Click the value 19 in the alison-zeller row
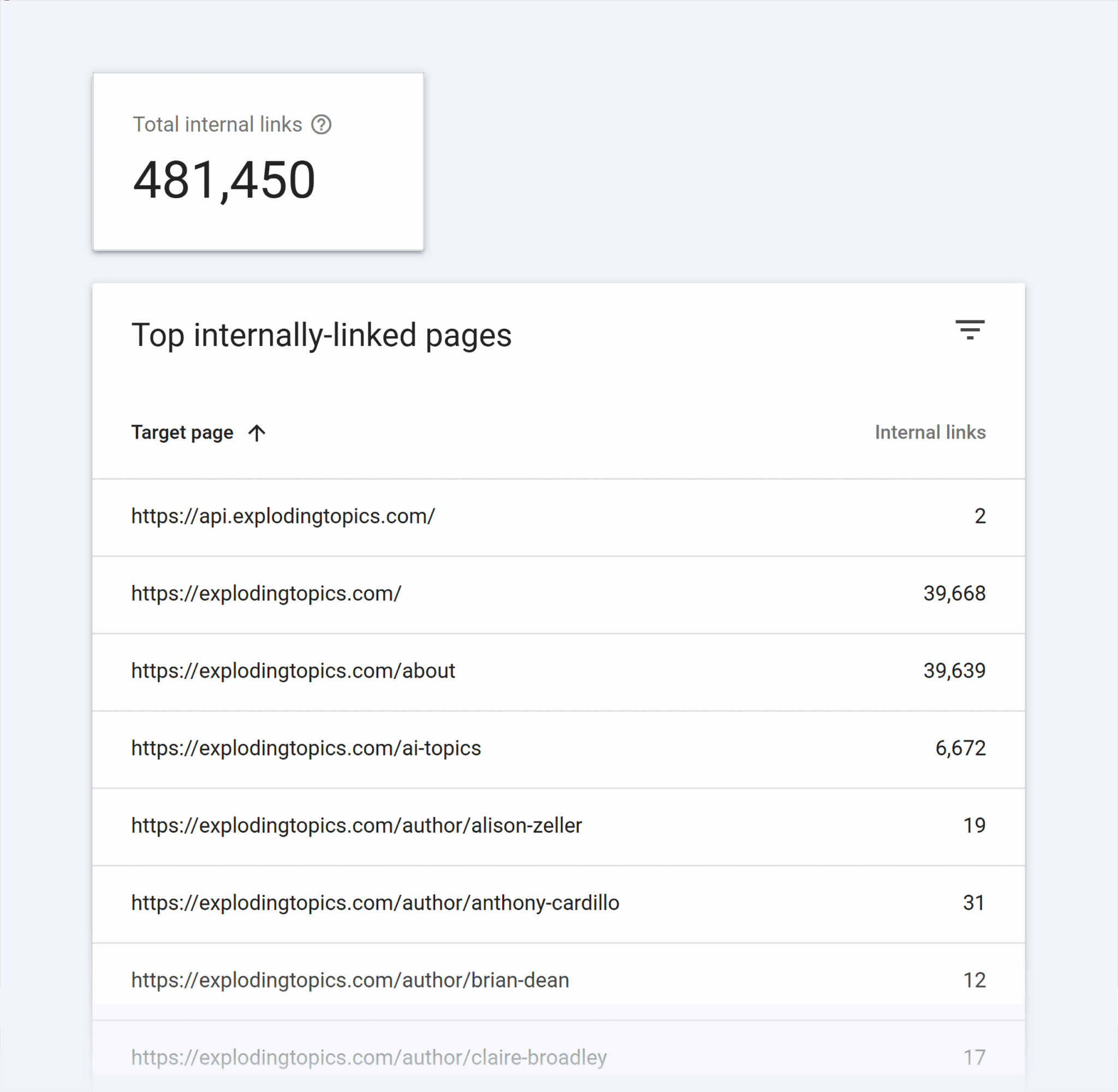1118x1092 pixels. (974, 826)
